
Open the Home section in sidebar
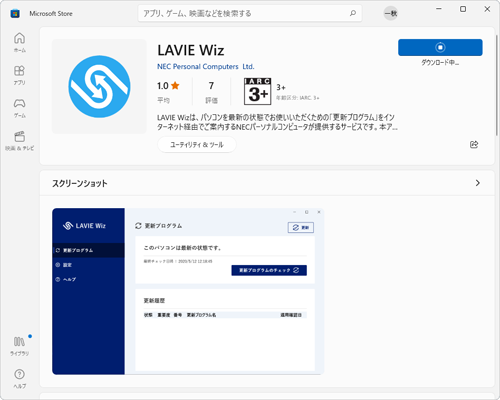tap(19, 43)
